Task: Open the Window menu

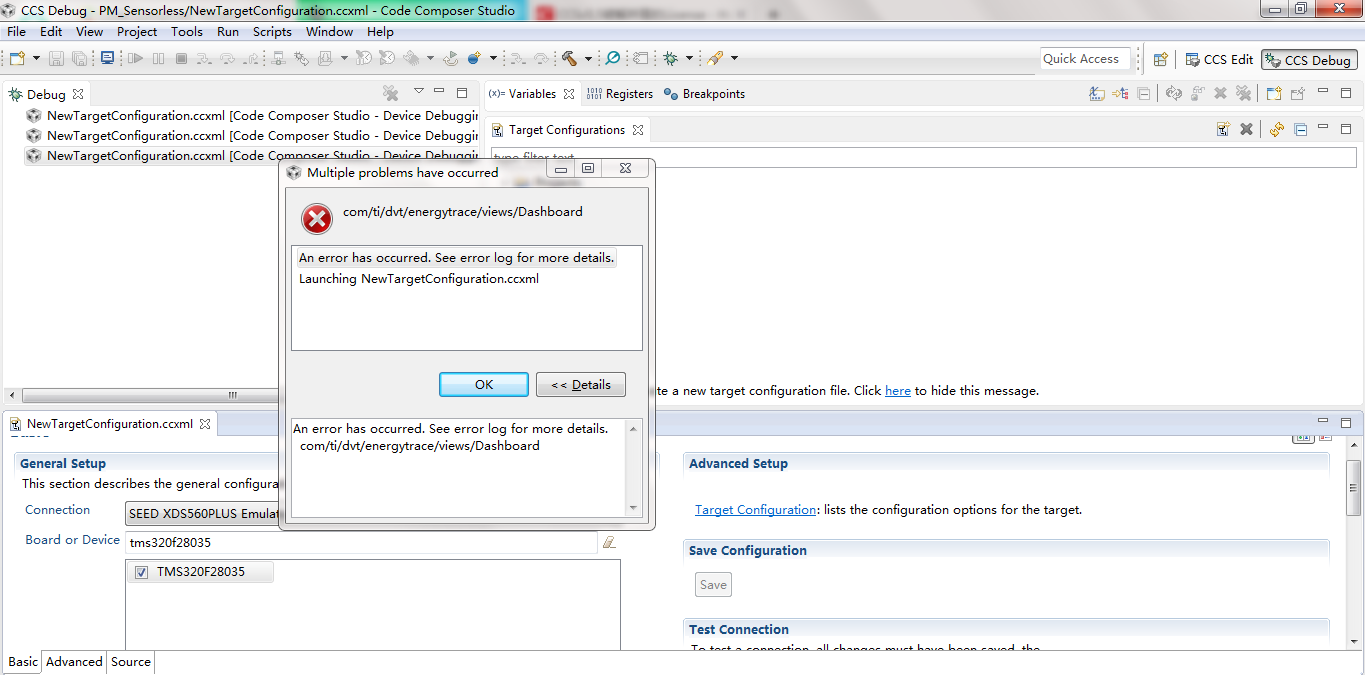Action: [x=329, y=32]
